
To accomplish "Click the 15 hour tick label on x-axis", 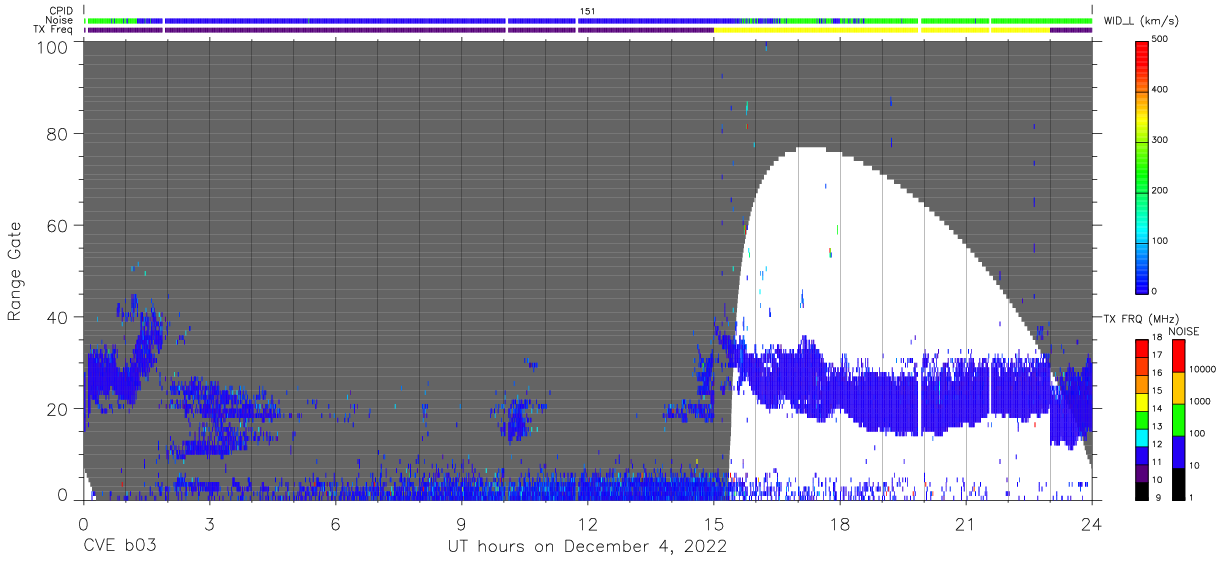I will [x=713, y=523].
